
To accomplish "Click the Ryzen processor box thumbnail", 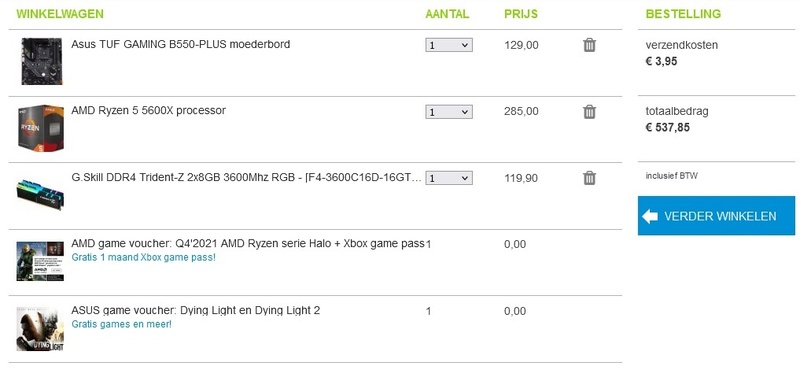I will coord(40,128).
